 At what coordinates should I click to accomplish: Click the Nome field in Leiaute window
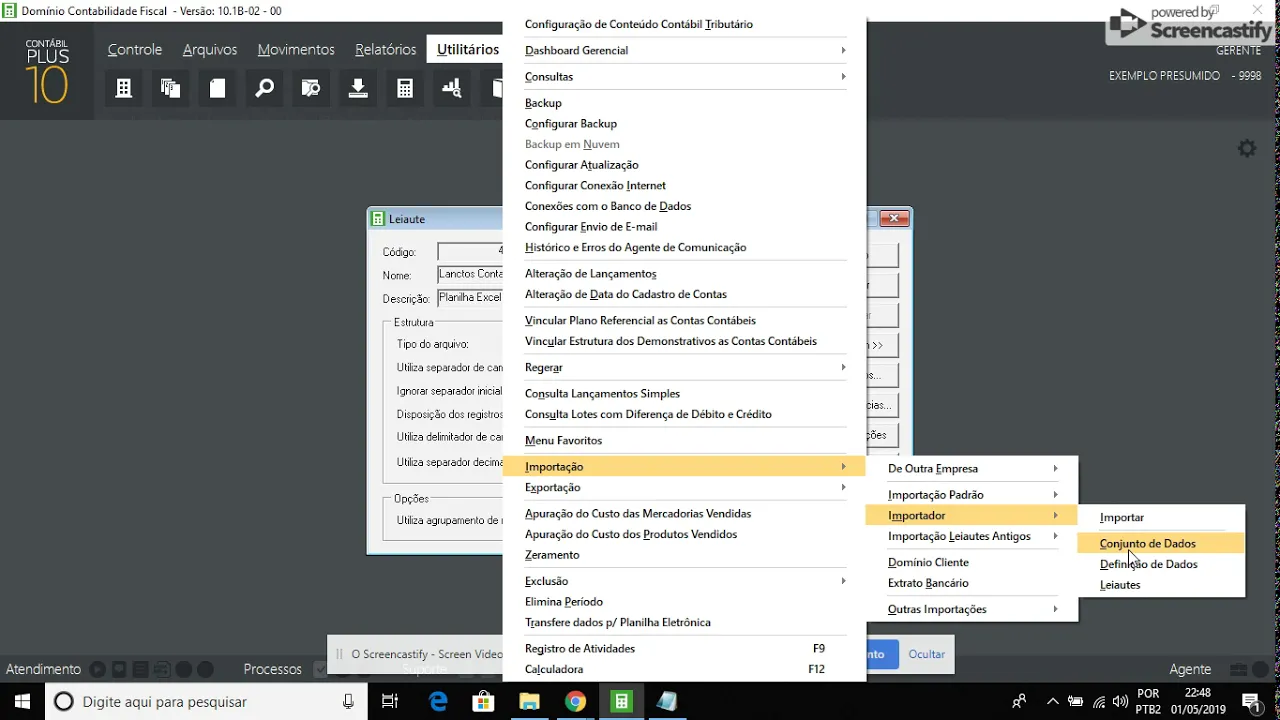point(471,274)
